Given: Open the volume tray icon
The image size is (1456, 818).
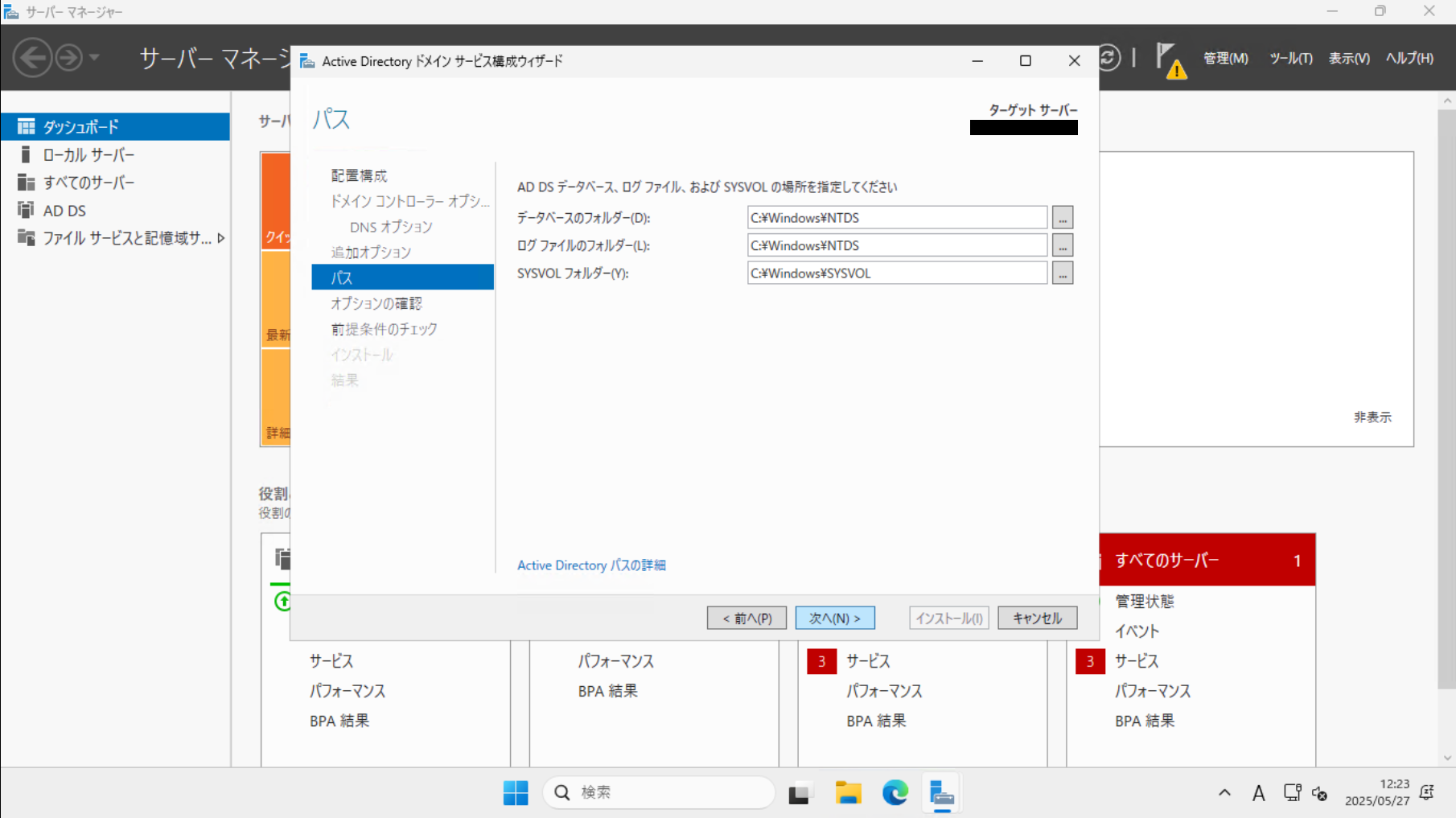Looking at the screenshot, I should tap(1319, 794).
